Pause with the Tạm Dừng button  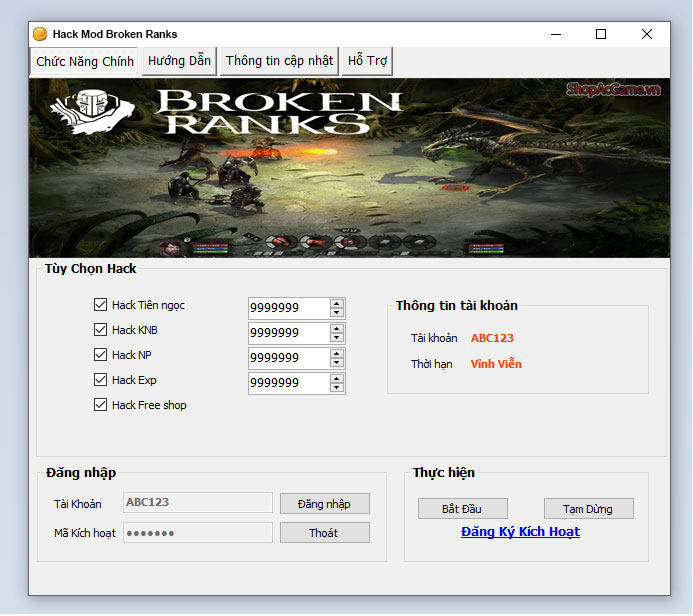pyautogui.click(x=588, y=509)
